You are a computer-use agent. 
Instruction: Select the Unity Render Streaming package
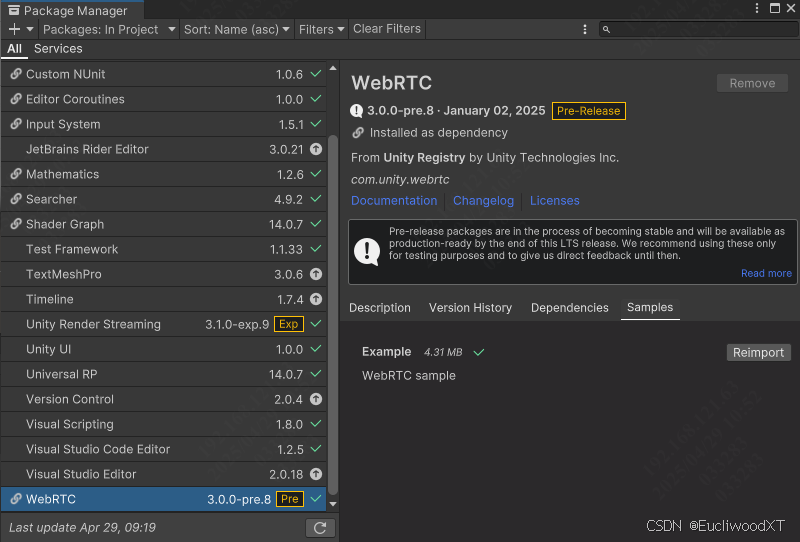click(164, 324)
